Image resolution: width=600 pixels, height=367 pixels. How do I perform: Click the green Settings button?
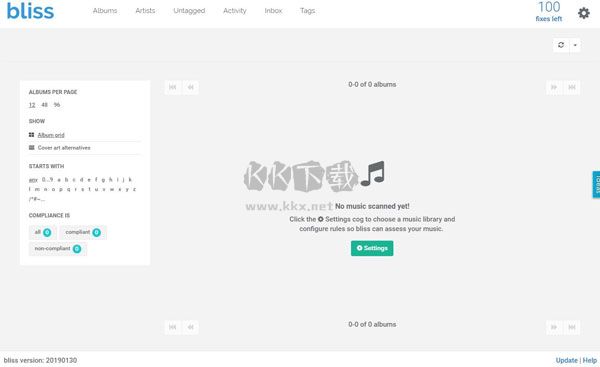(x=372, y=248)
